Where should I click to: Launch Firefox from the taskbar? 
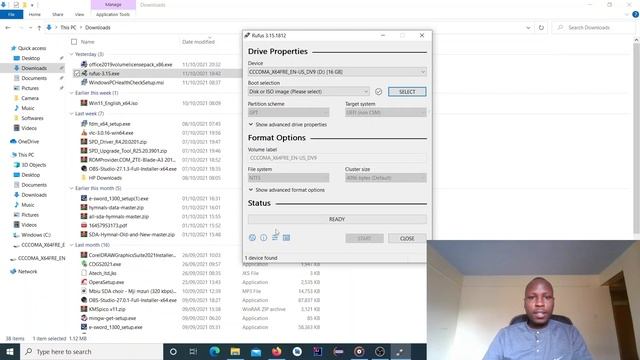coord(276,351)
